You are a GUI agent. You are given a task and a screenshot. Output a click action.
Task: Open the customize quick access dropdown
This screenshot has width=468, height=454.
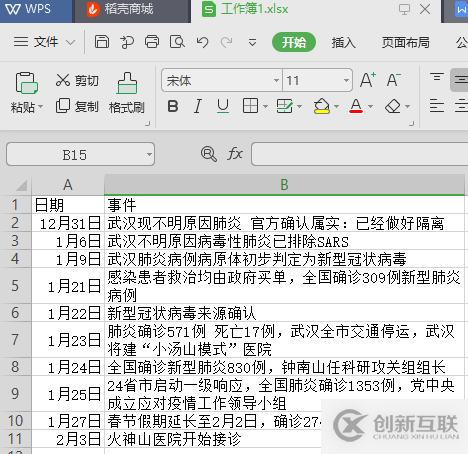pos(252,42)
